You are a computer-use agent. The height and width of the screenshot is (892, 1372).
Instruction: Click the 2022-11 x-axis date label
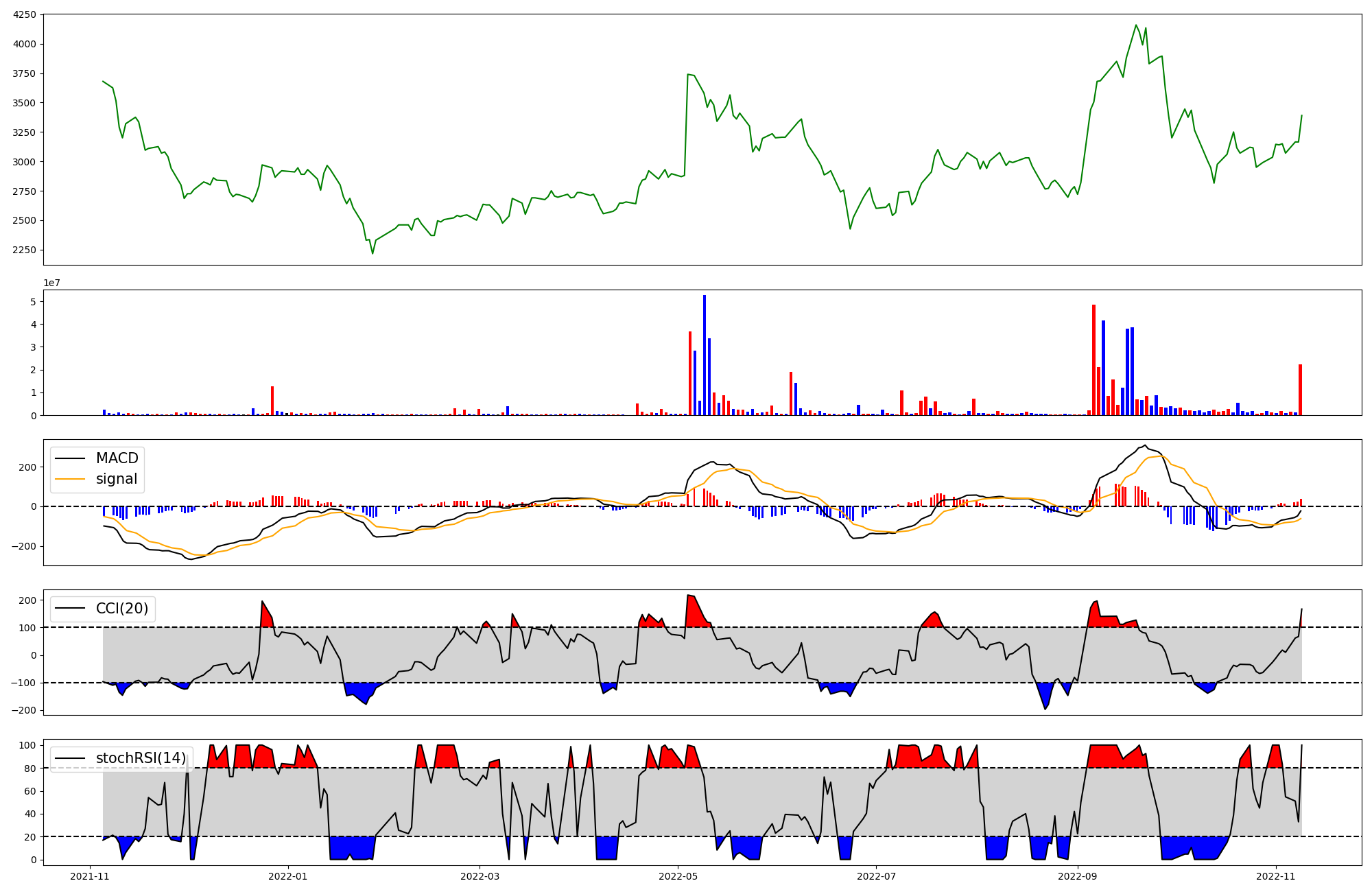point(1275,876)
